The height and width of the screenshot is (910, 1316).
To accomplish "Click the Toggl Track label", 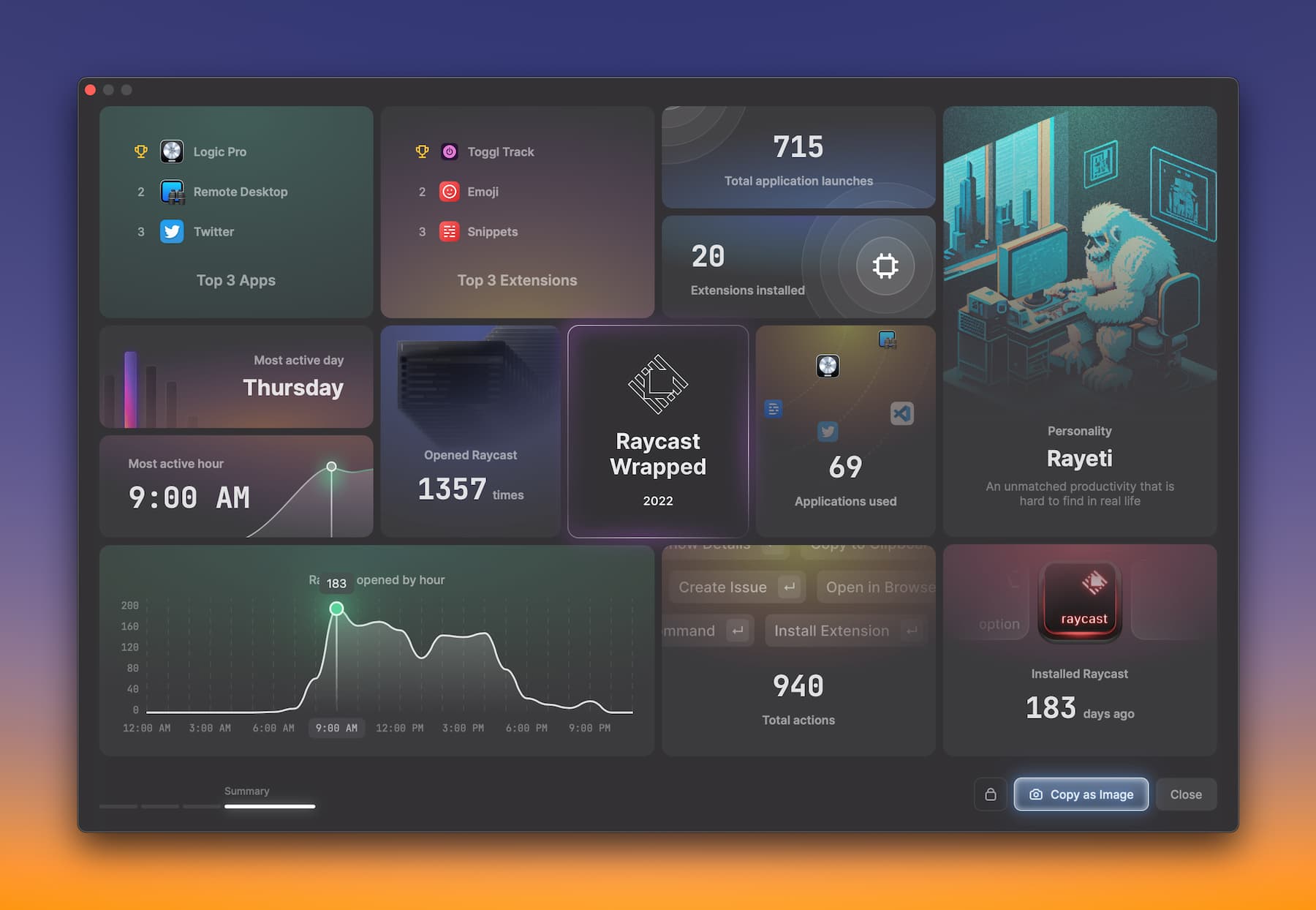I will click(x=501, y=151).
